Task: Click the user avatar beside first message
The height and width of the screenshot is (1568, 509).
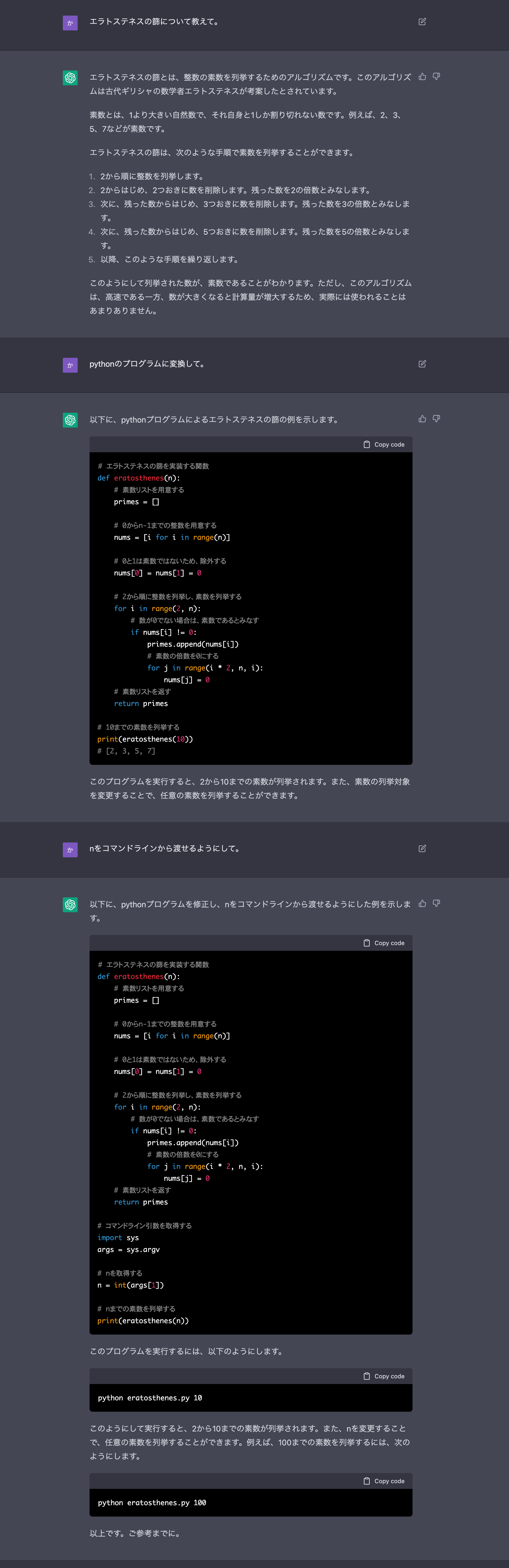Action: tap(70, 23)
